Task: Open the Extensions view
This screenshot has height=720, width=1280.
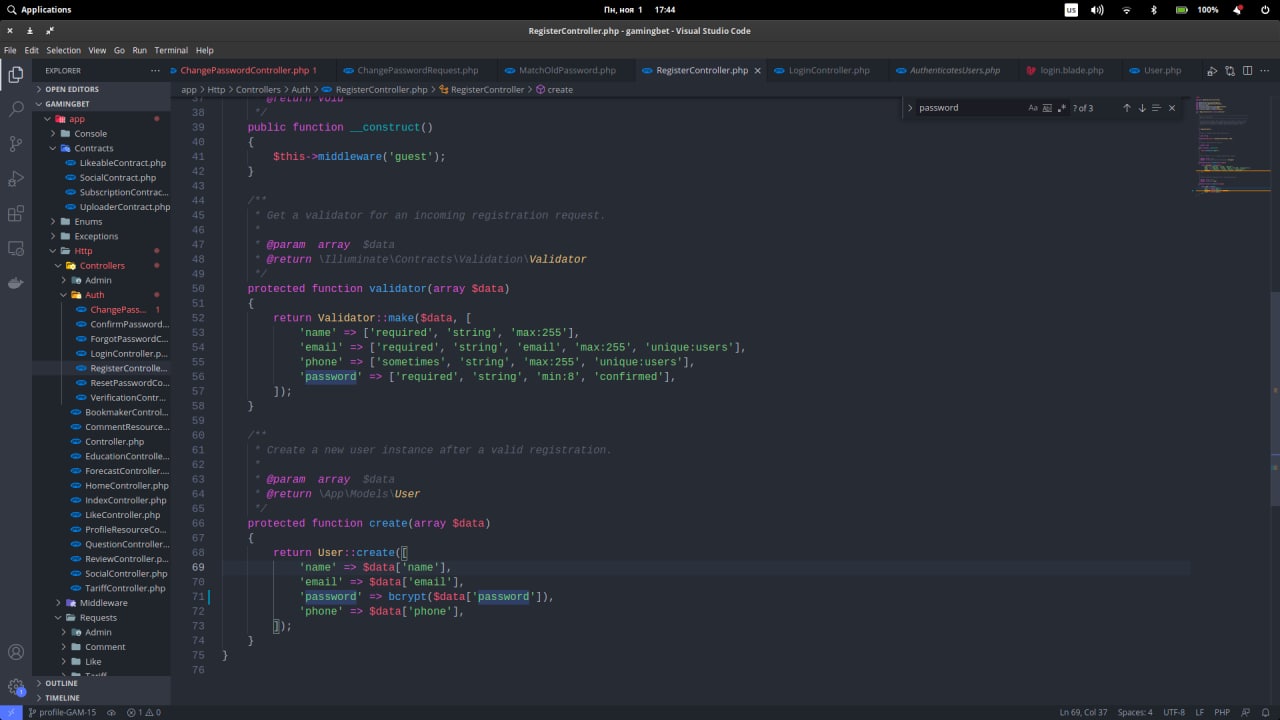Action: [x=16, y=214]
